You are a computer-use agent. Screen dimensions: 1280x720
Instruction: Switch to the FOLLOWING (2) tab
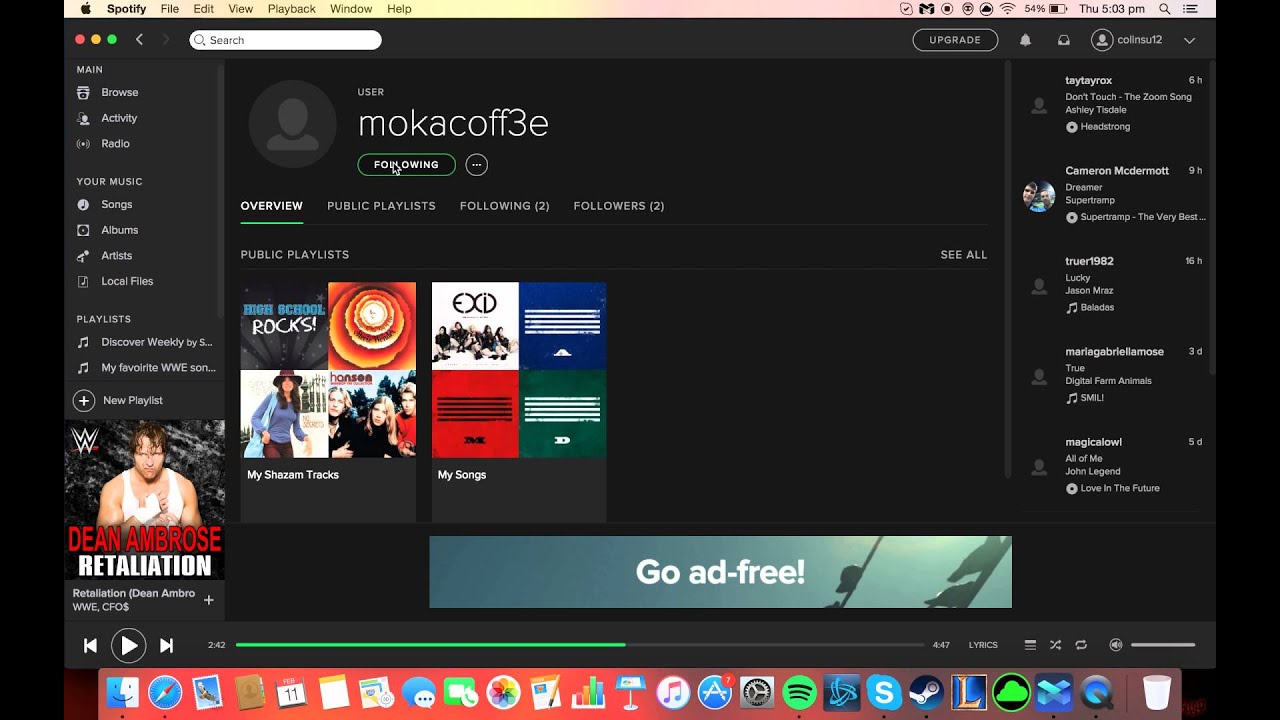pyautogui.click(x=504, y=206)
